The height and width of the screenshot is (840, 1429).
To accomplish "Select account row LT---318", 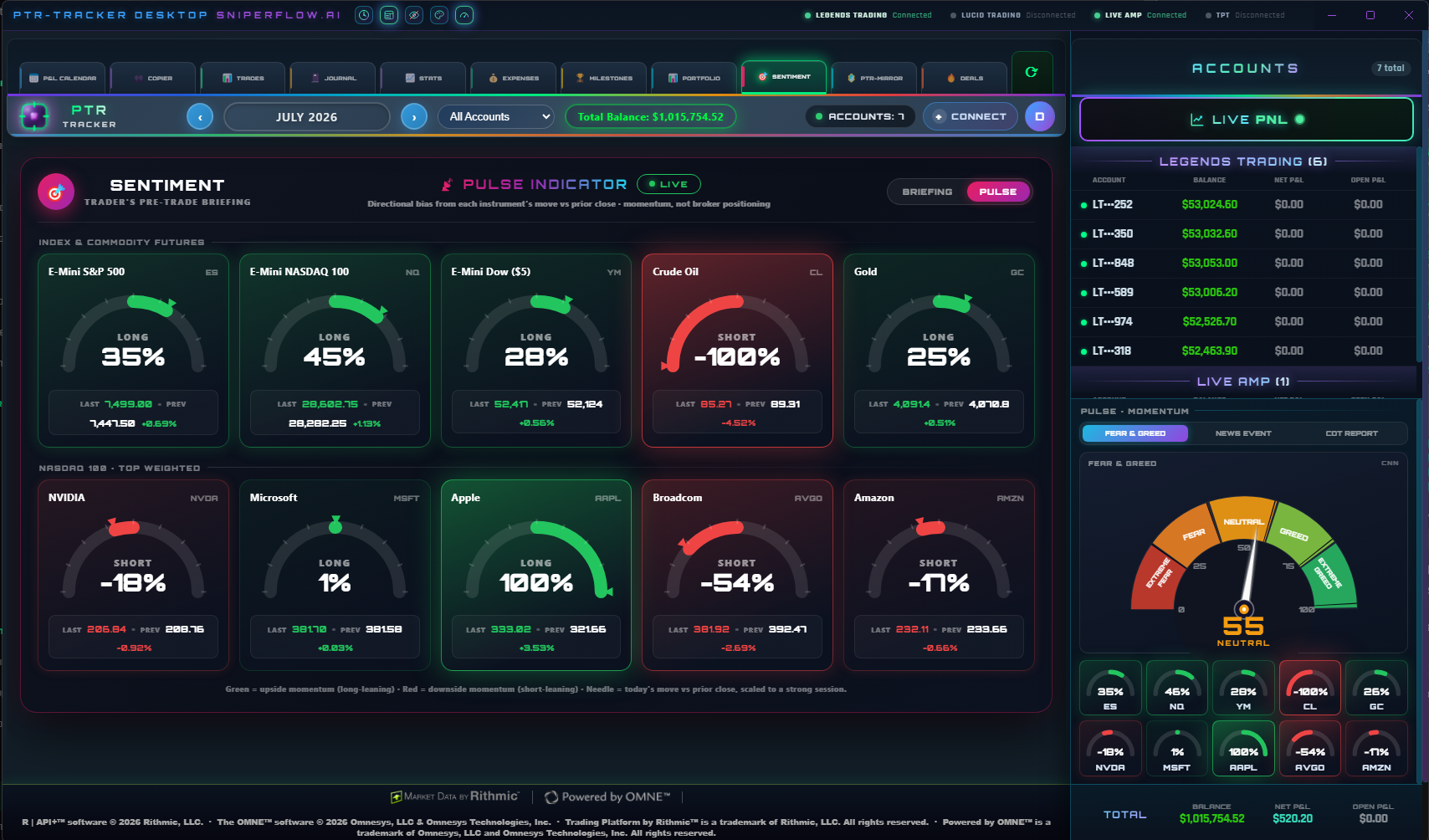I will click(1244, 351).
